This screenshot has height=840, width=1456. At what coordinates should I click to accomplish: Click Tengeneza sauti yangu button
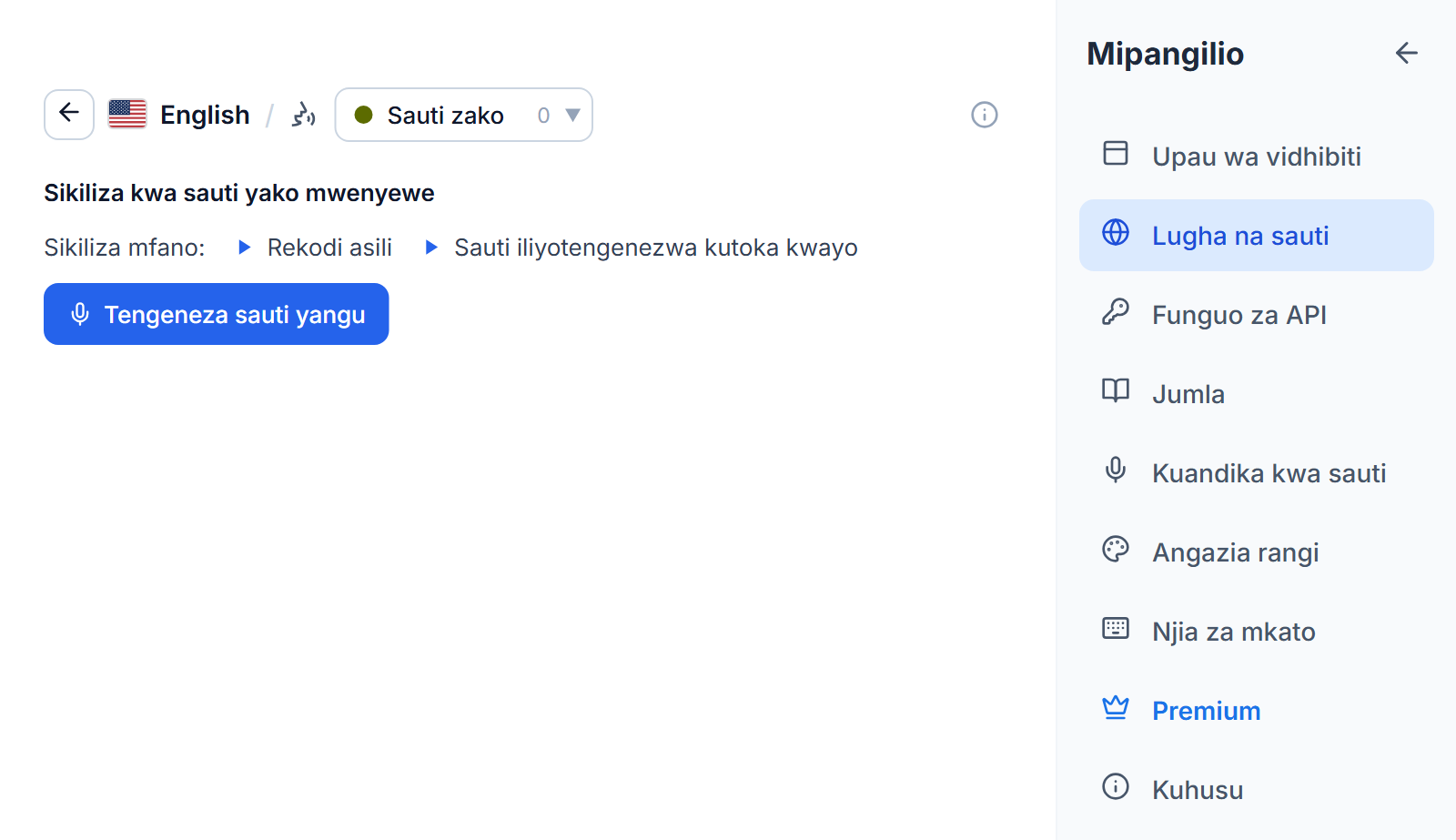[x=217, y=314]
